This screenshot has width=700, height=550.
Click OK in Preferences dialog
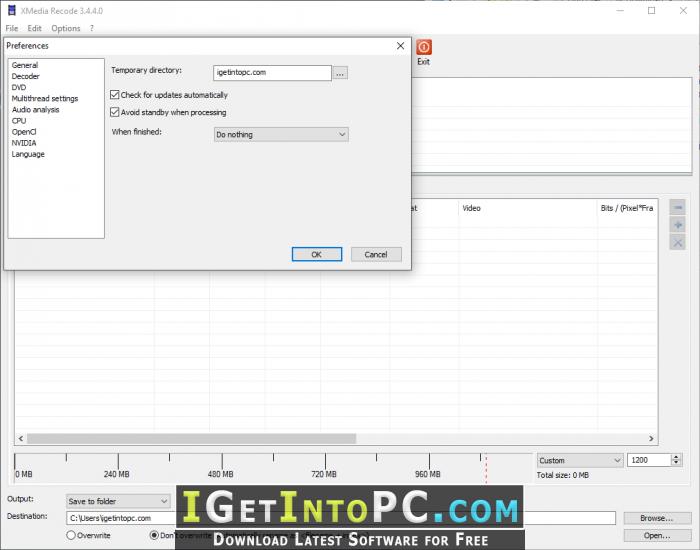point(317,254)
